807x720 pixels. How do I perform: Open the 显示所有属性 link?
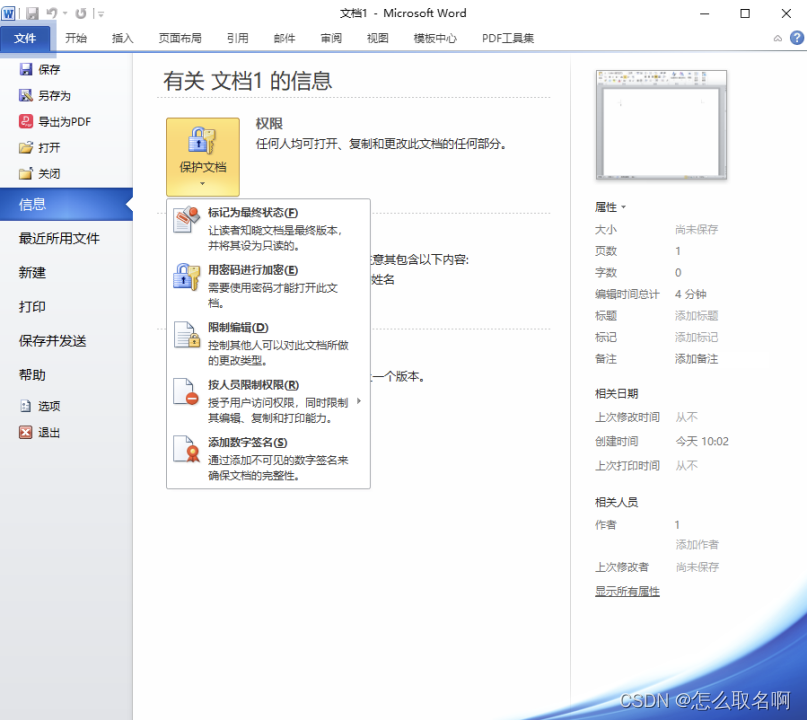coord(627,591)
